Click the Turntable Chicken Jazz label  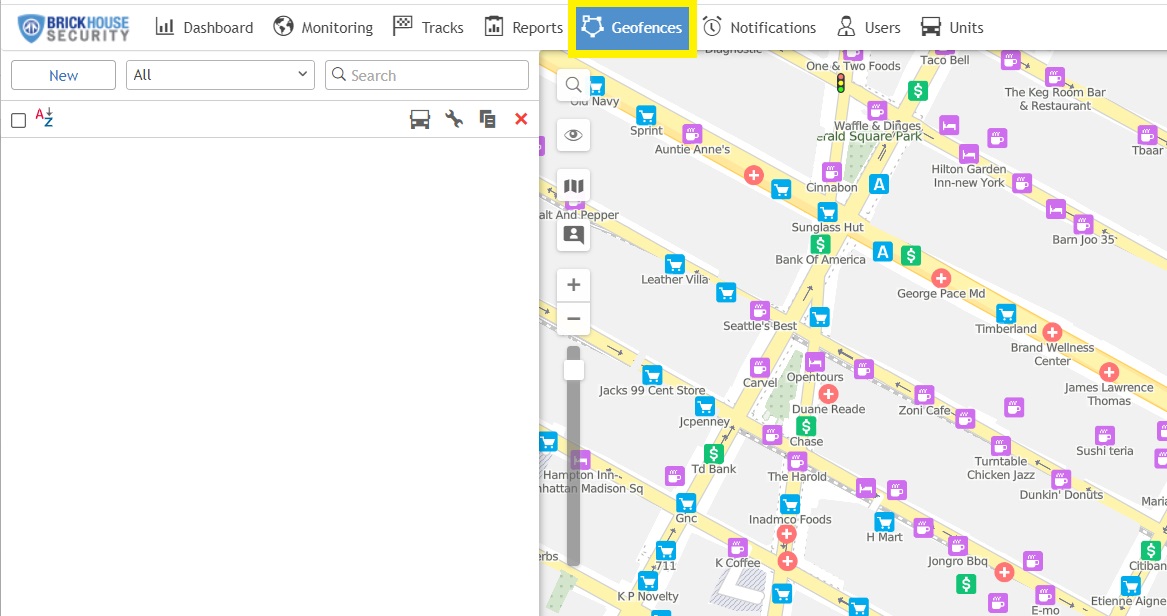(1001, 468)
